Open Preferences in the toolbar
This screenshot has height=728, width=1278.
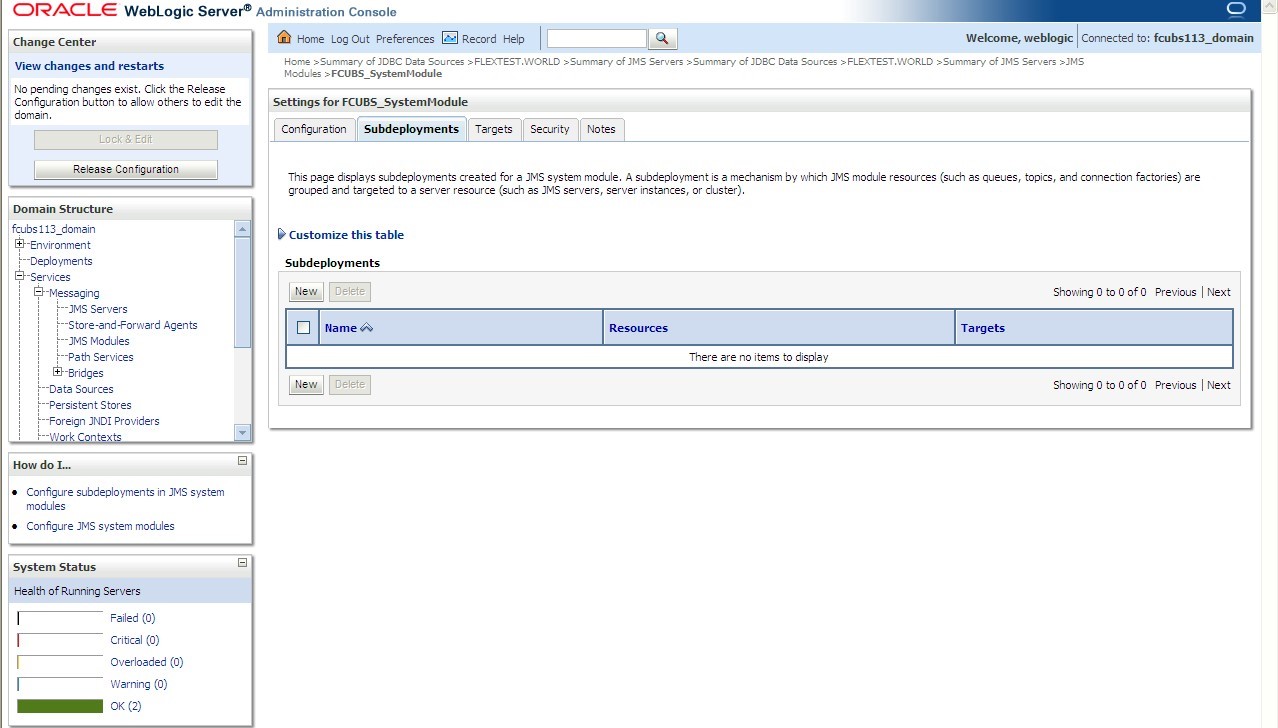(405, 39)
